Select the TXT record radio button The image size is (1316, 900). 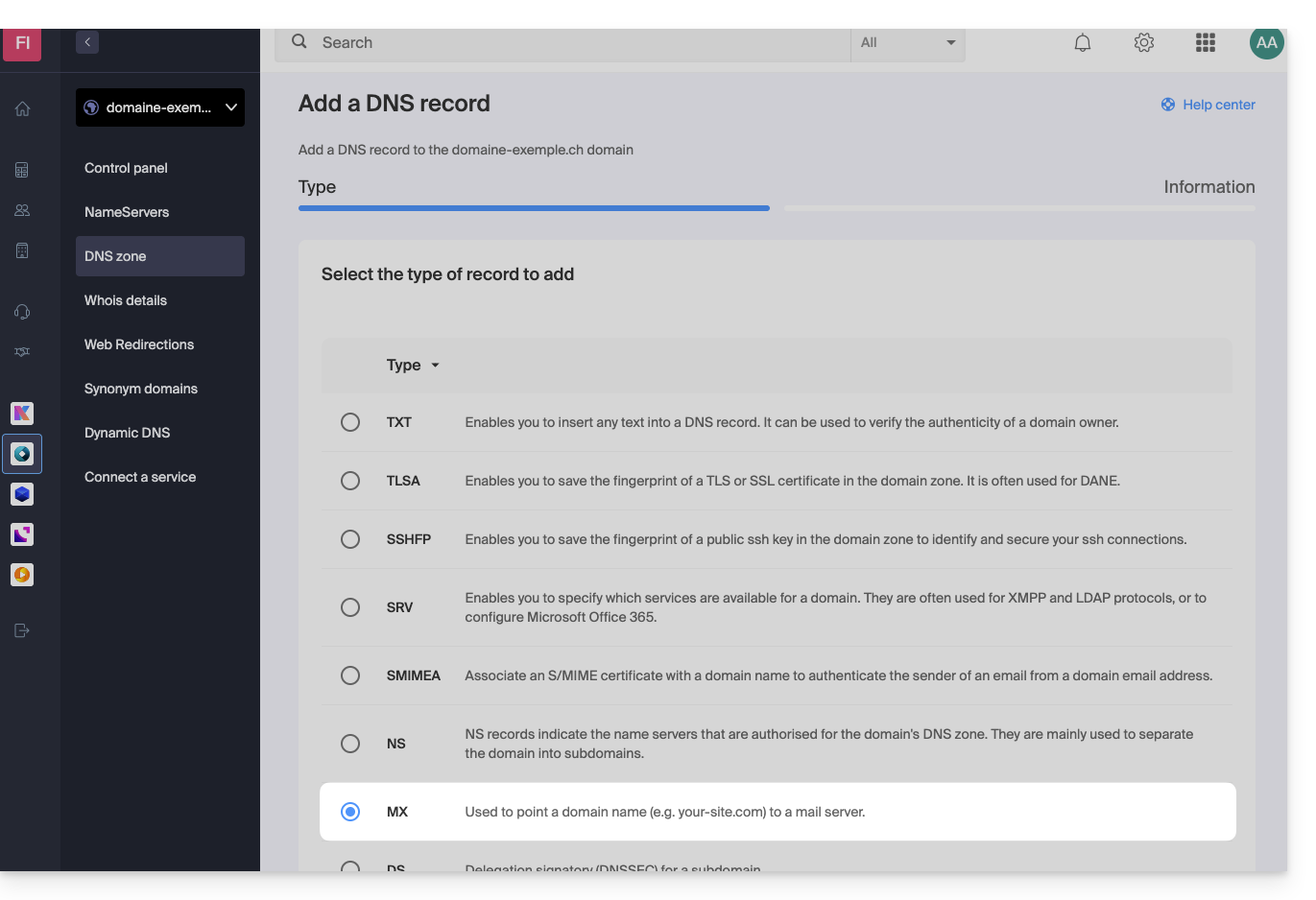point(350,422)
